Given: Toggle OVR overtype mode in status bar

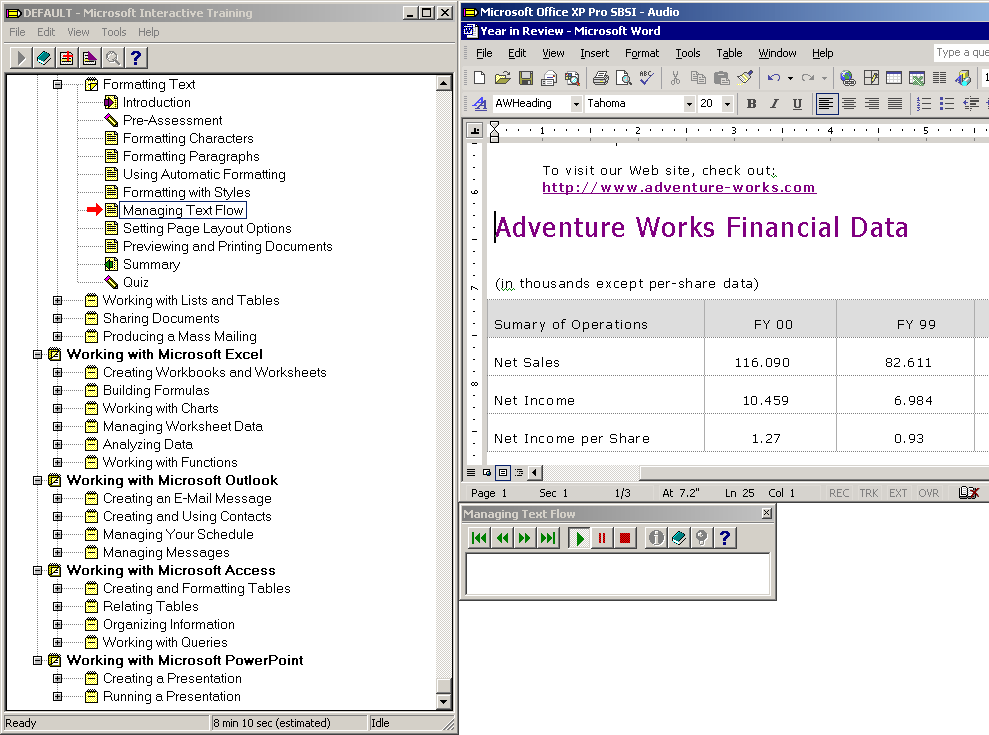Looking at the screenshot, I should tap(928, 493).
